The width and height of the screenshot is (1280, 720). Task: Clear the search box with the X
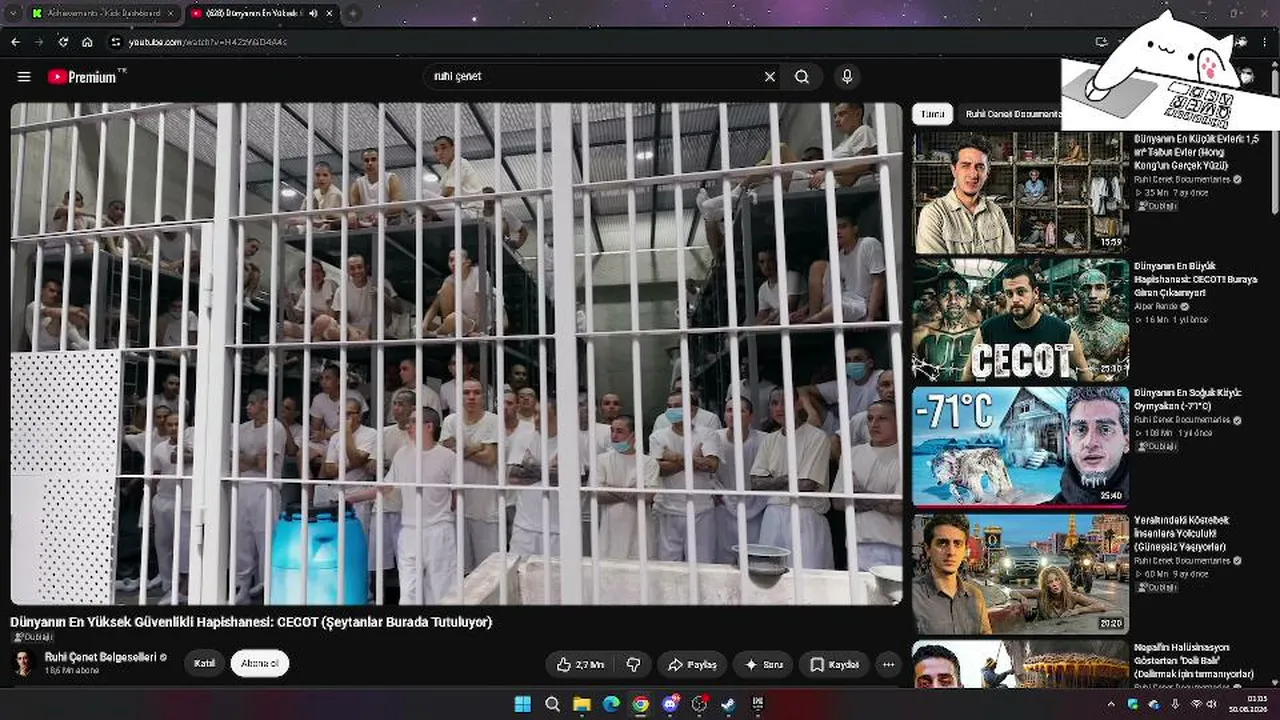coord(770,77)
